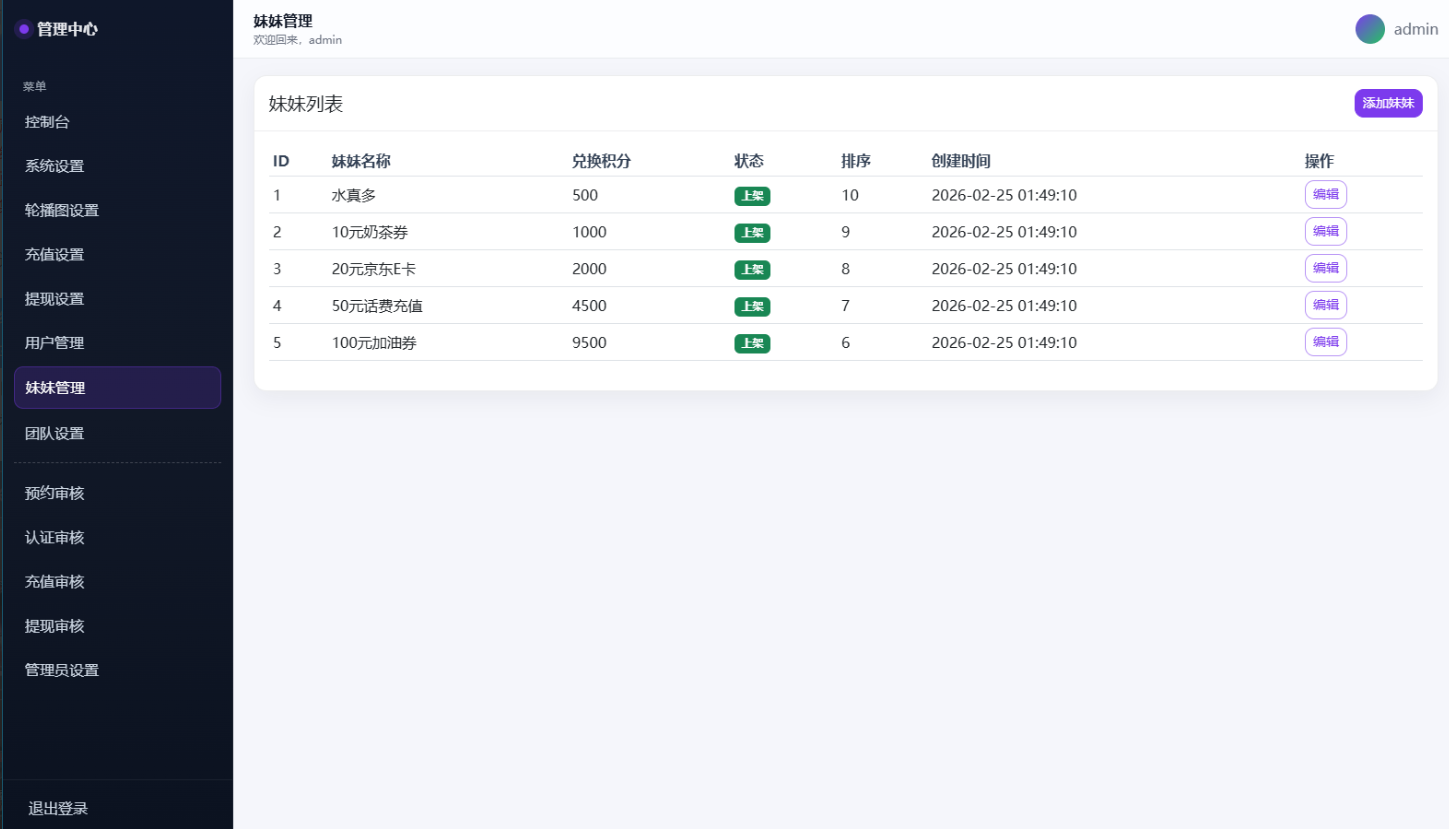Image resolution: width=1449 pixels, height=829 pixels.
Task: Open 提现审核 menu entry
Action: click(x=117, y=625)
